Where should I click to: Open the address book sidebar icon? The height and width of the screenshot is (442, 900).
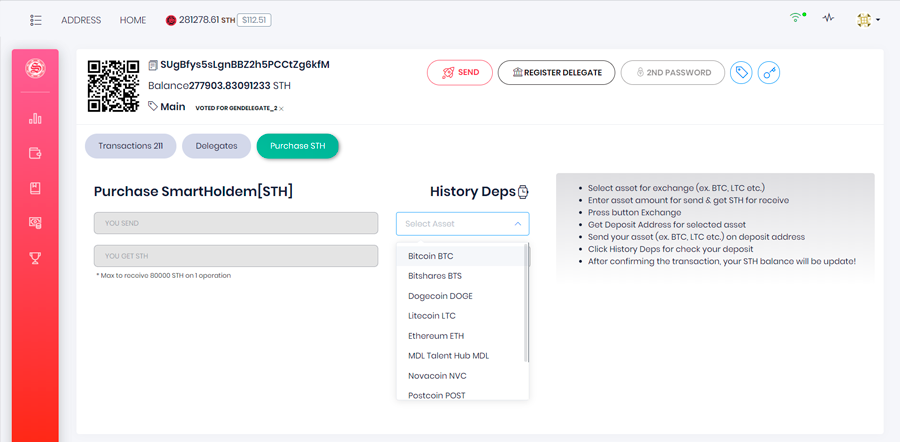pyautogui.click(x=35, y=188)
